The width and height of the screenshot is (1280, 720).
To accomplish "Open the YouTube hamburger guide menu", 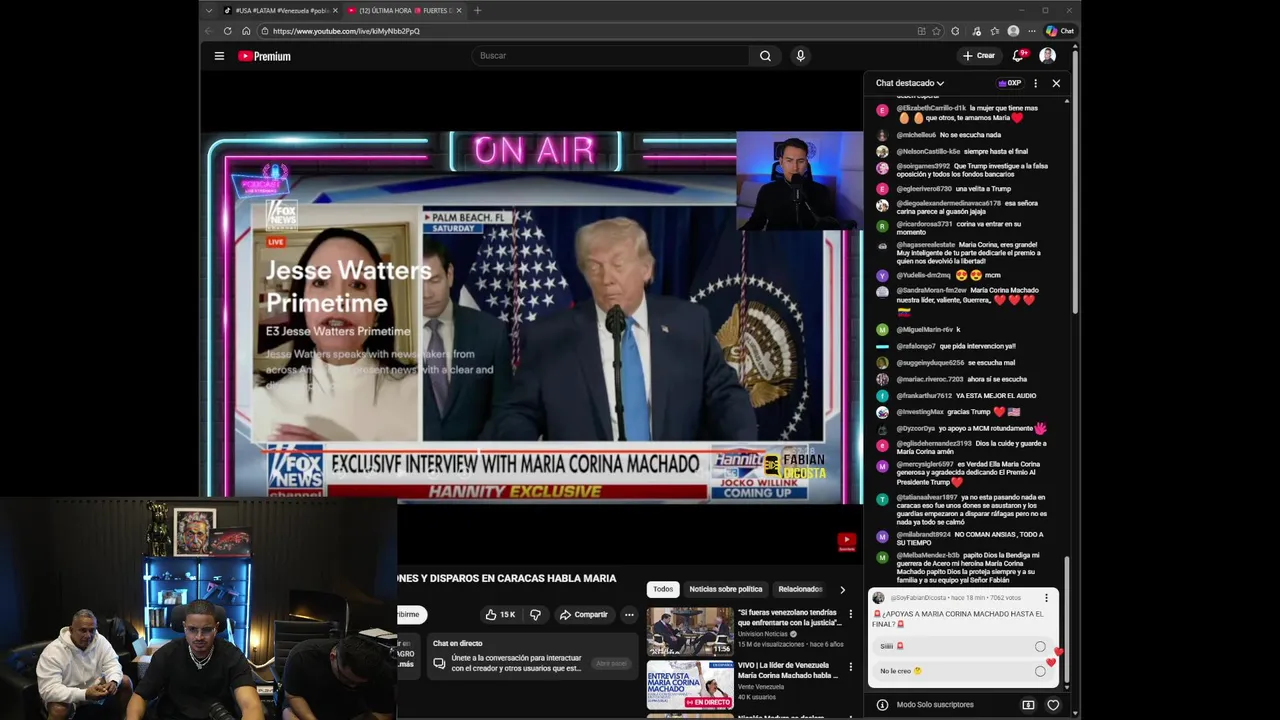I will 219,56.
